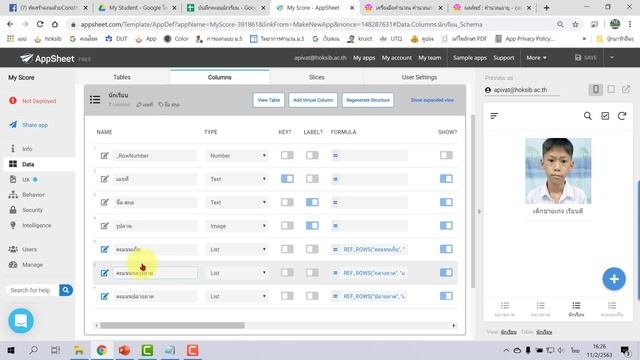The width and height of the screenshot is (640, 360).
Task: Click the sync refresh icon in preview
Action: [x=622, y=116]
